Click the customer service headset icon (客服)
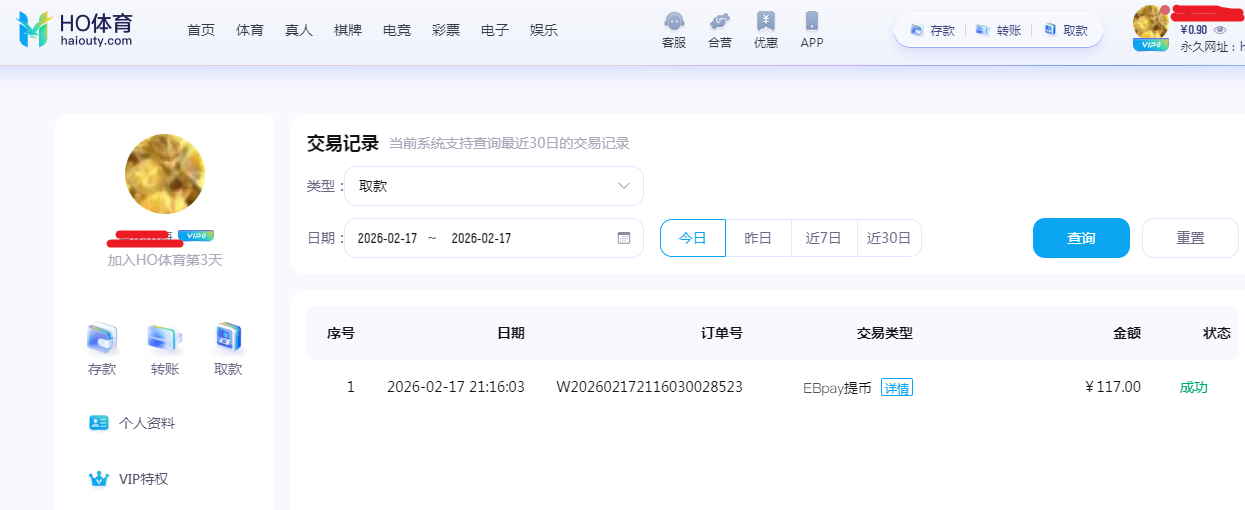 [x=674, y=22]
